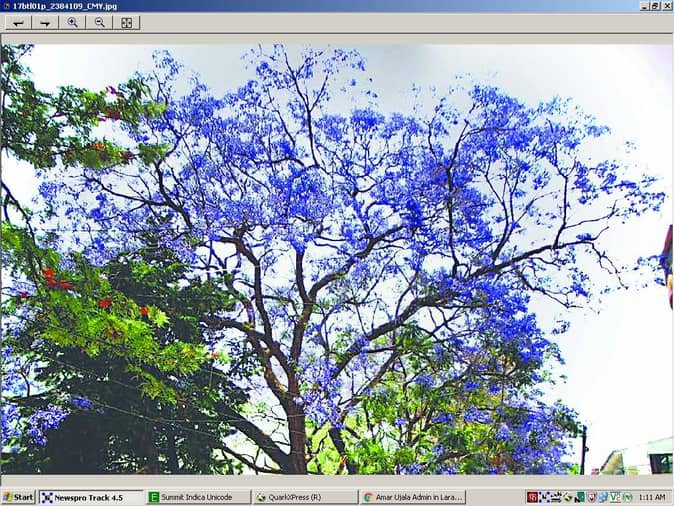Click the green V icon in system tray
Image resolution: width=674 pixels, height=506 pixels.
pos(615,497)
